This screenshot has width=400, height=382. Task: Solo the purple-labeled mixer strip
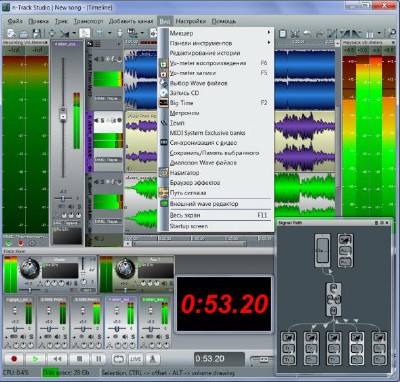[133, 337]
